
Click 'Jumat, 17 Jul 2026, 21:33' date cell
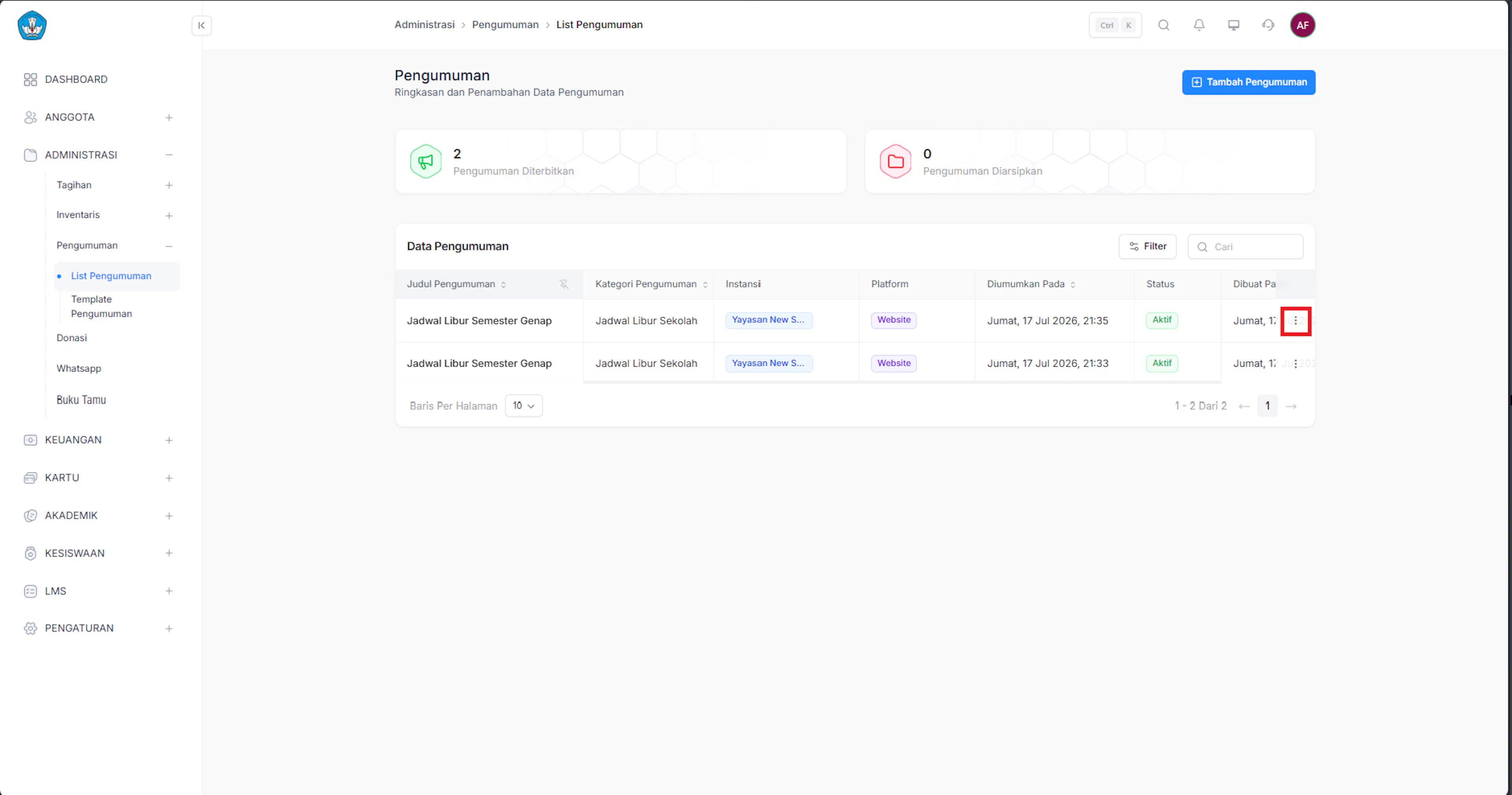click(1047, 364)
